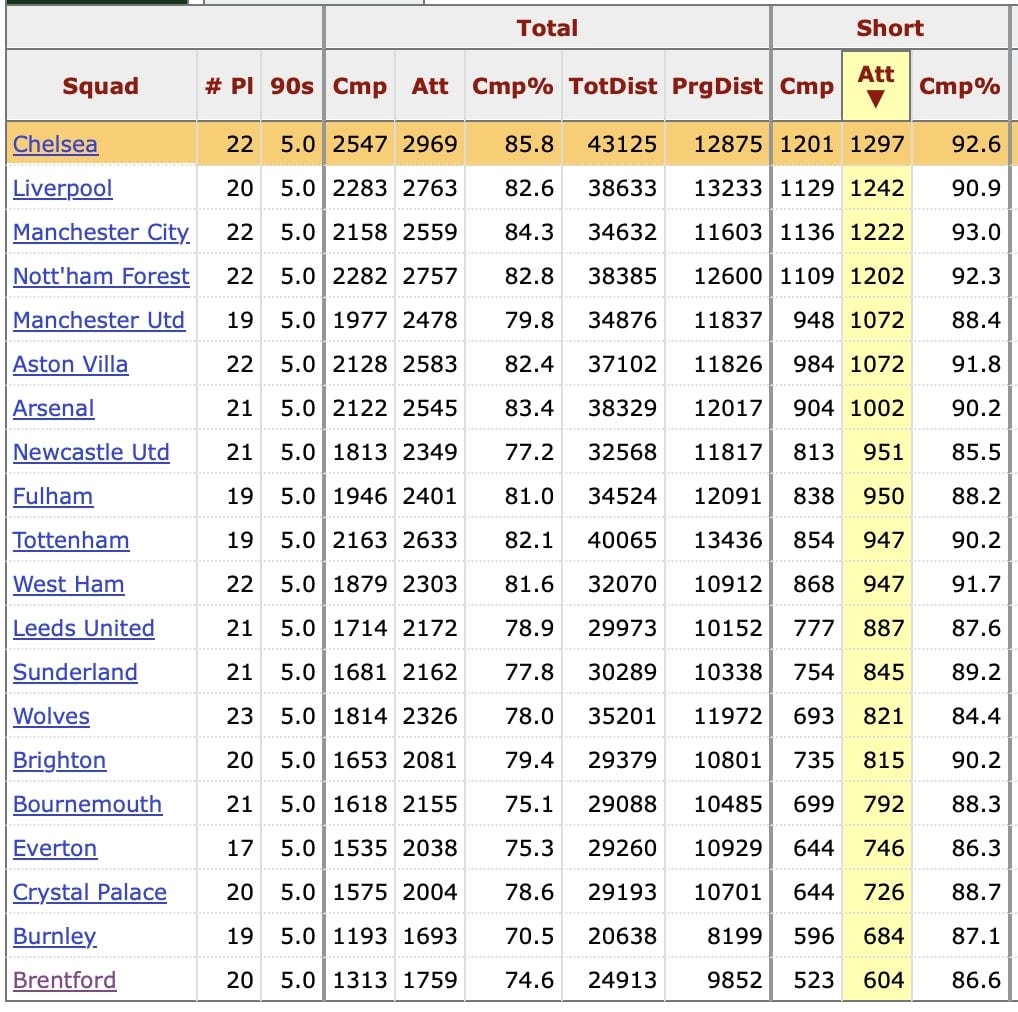Select Liverpool's PrgDist value 13233
1018x1012 pixels.
(x=728, y=188)
